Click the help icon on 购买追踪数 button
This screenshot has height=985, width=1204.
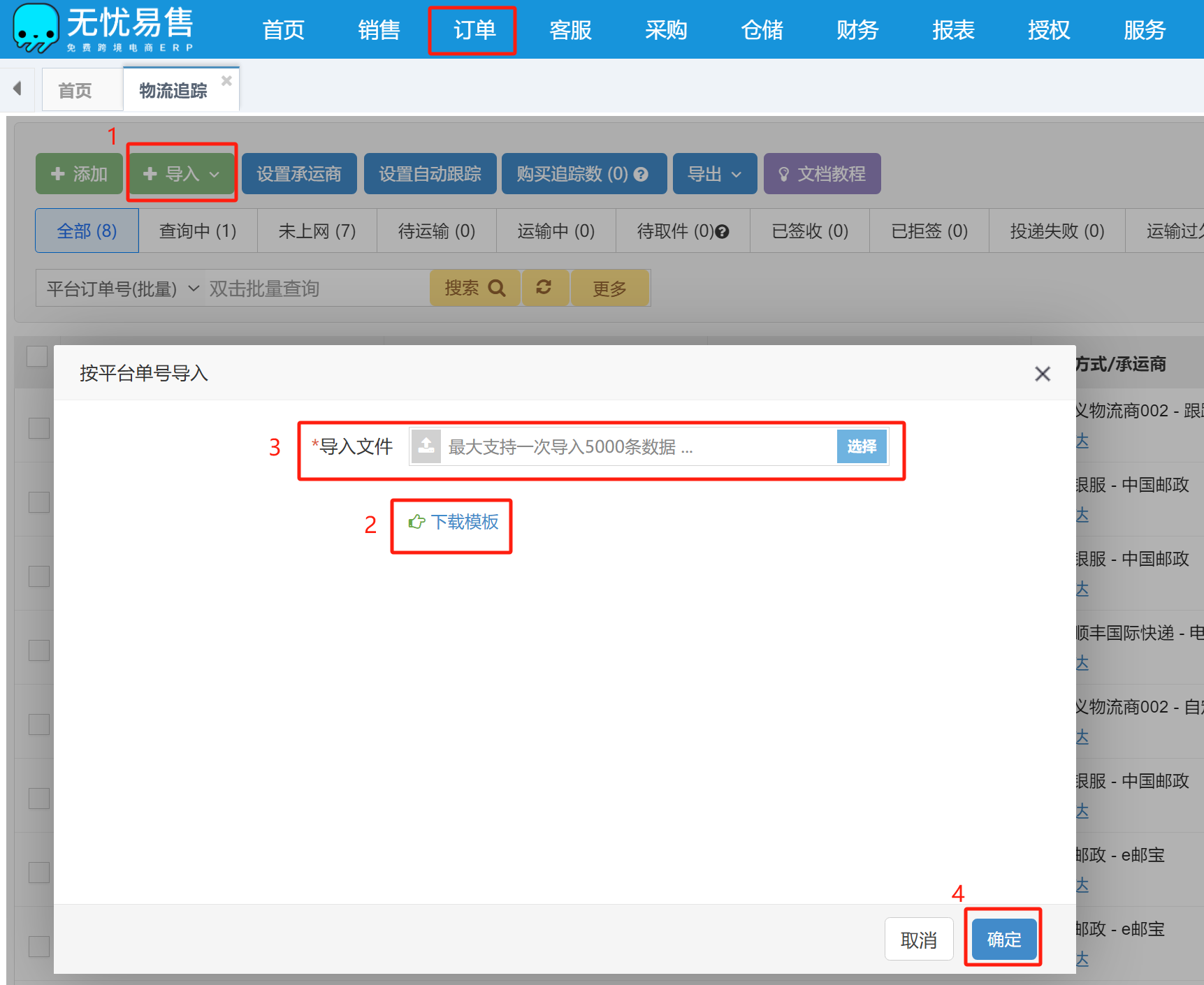[641, 175]
